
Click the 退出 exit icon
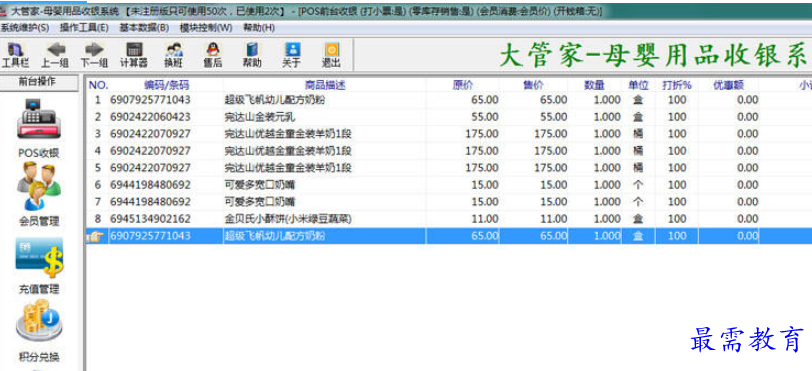pyautogui.click(x=331, y=55)
